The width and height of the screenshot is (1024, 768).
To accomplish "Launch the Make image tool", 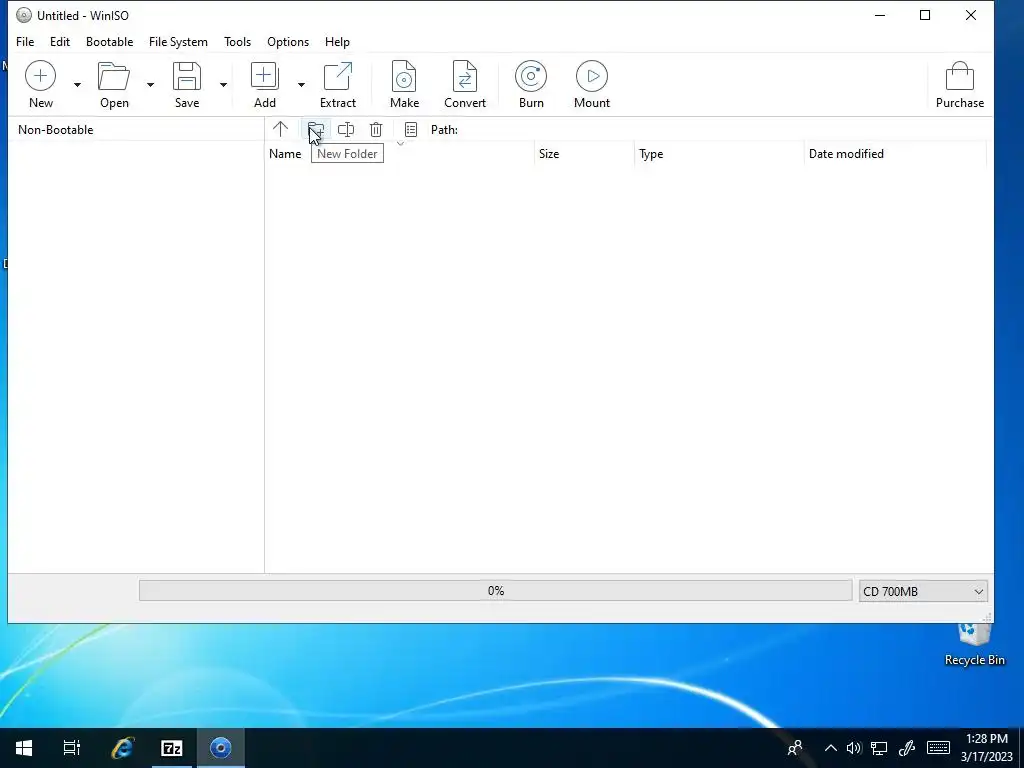I will [404, 76].
